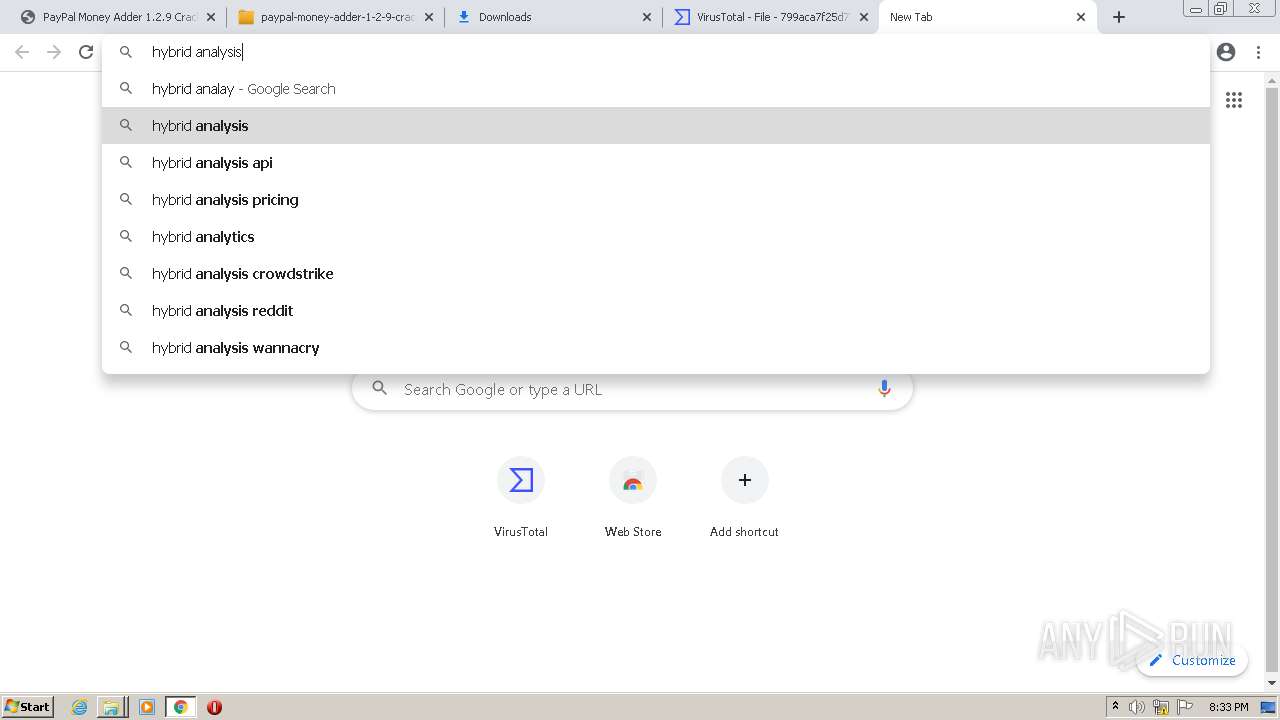The width and height of the screenshot is (1280, 720).
Task: Select the 'hybrid analysis wannacry' suggestion
Action: pos(656,348)
